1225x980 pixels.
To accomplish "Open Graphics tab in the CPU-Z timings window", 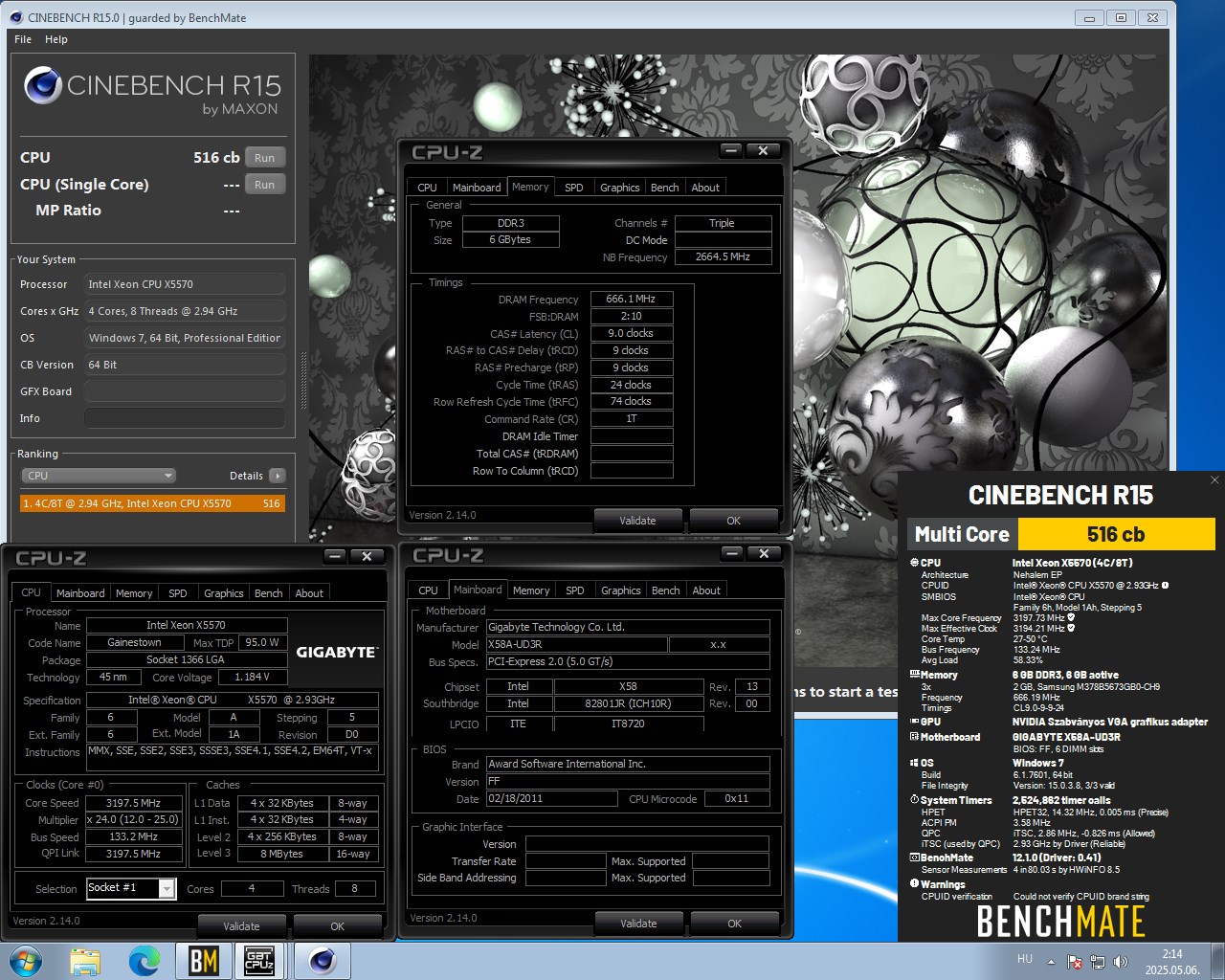I will (620, 188).
